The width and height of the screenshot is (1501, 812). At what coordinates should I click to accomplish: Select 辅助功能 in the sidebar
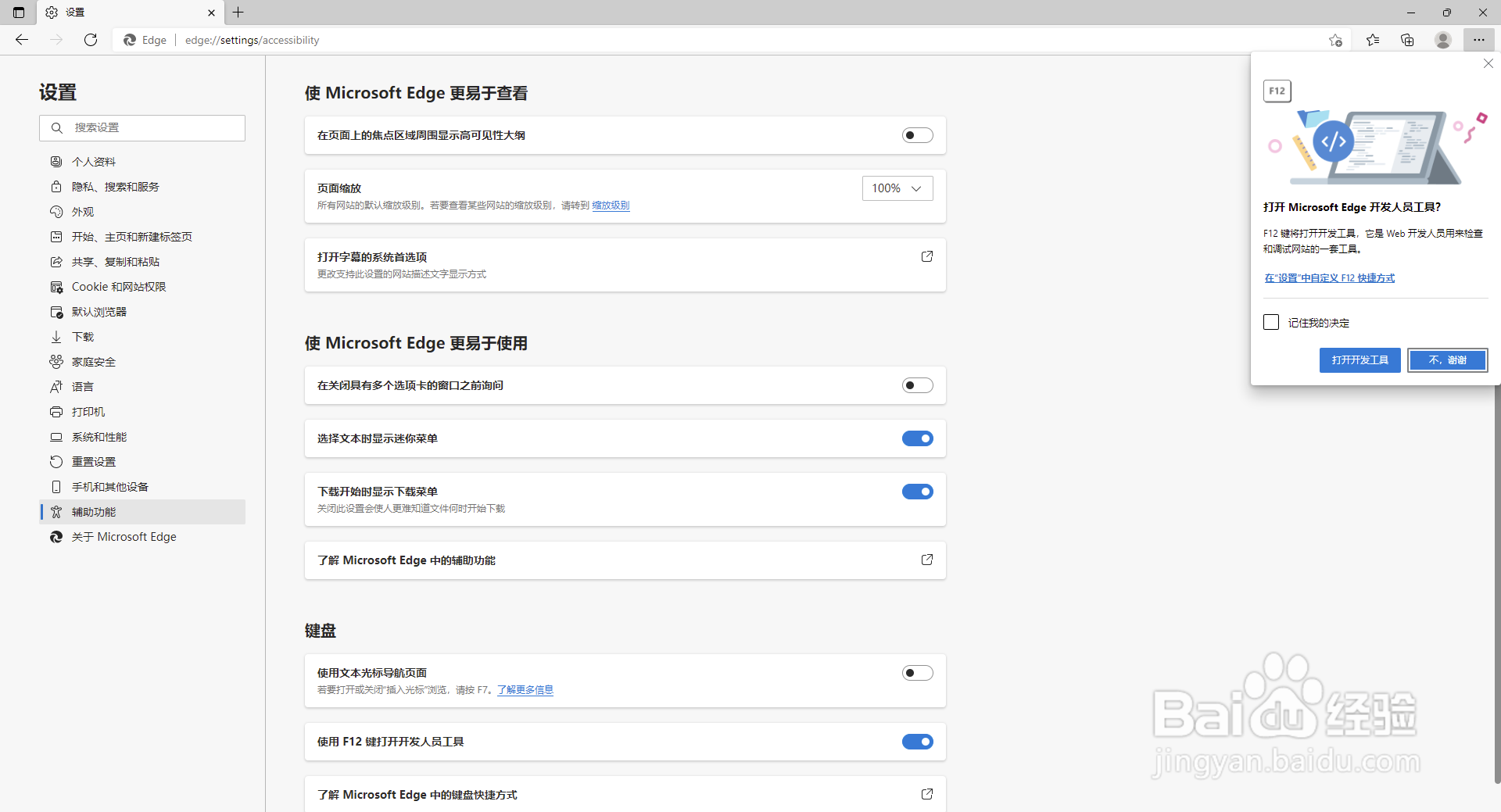point(142,512)
